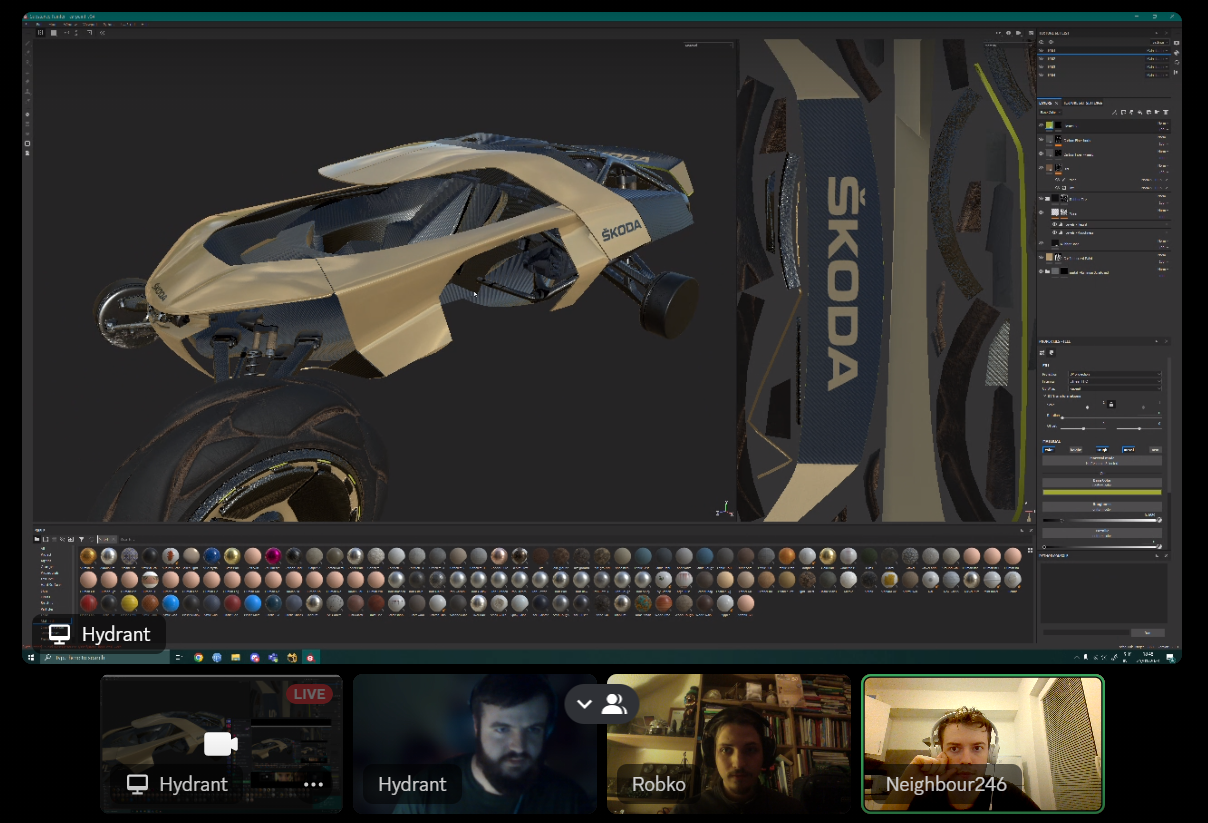1208x823 pixels.
Task: Click the Add smart material icon in Layers toolbar
Action: tap(1148, 112)
